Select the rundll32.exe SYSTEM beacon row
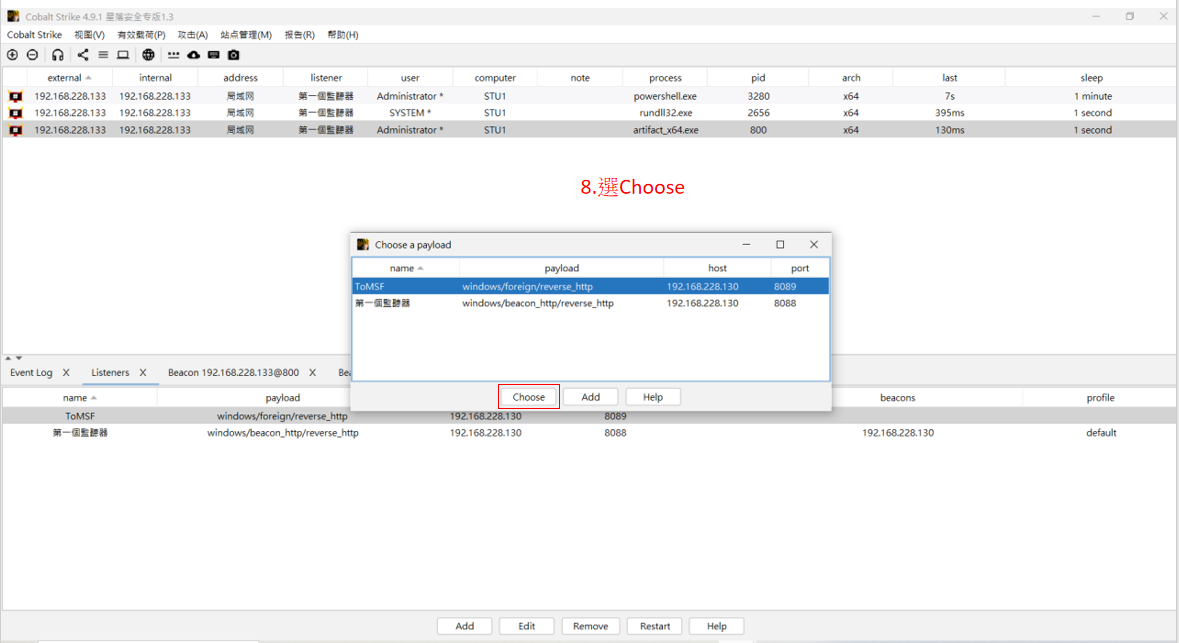1179x643 pixels. coord(590,113)
